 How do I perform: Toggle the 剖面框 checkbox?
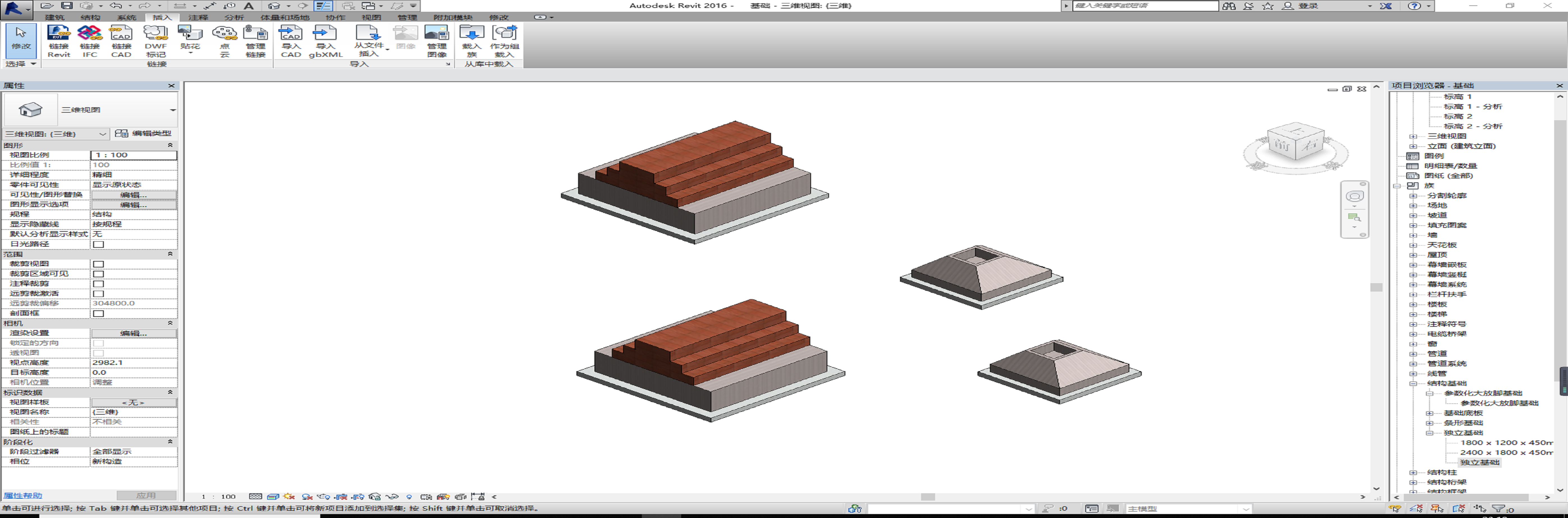tap(98, 313)
